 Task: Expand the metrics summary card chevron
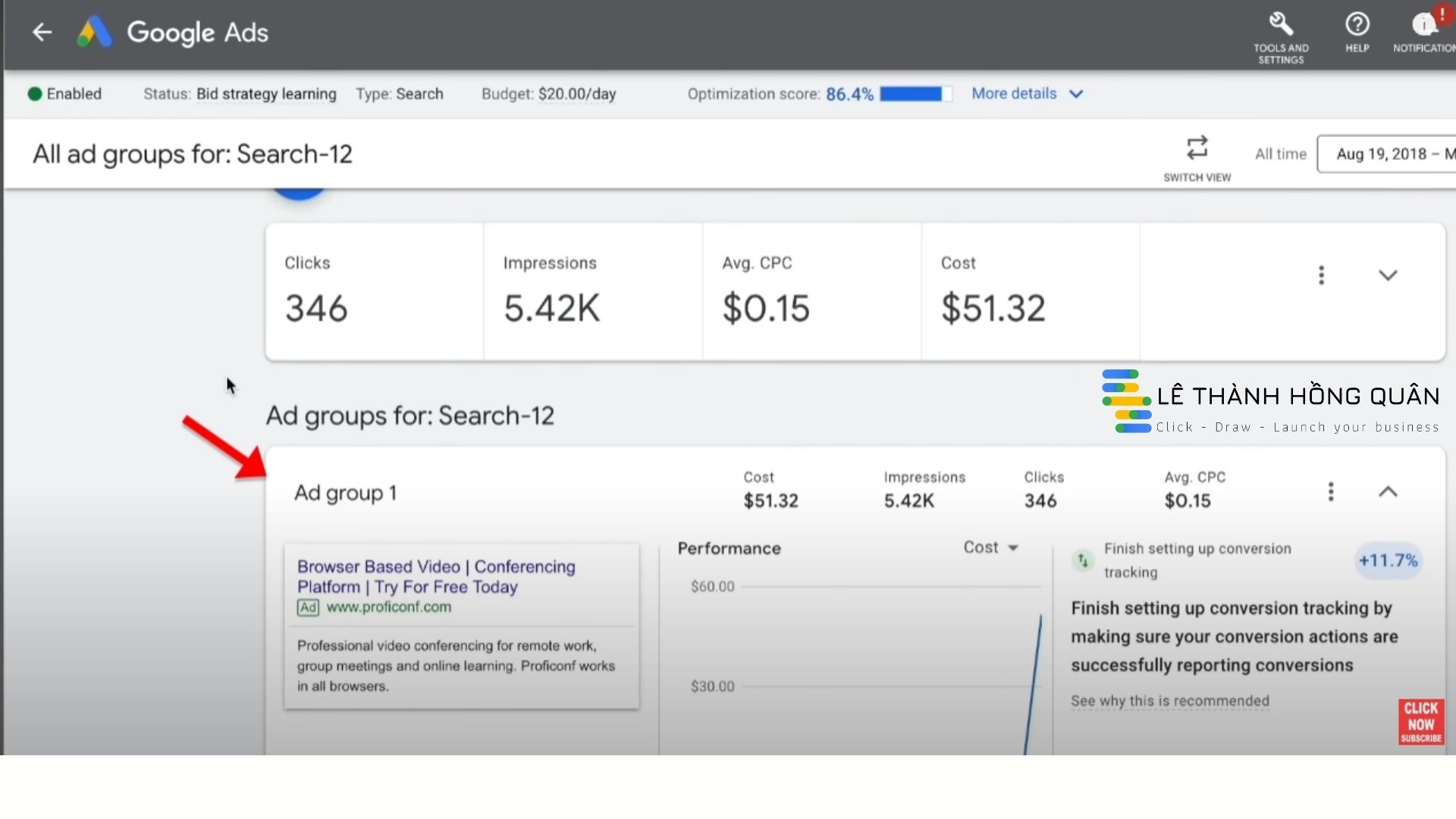click(1387, 275)
